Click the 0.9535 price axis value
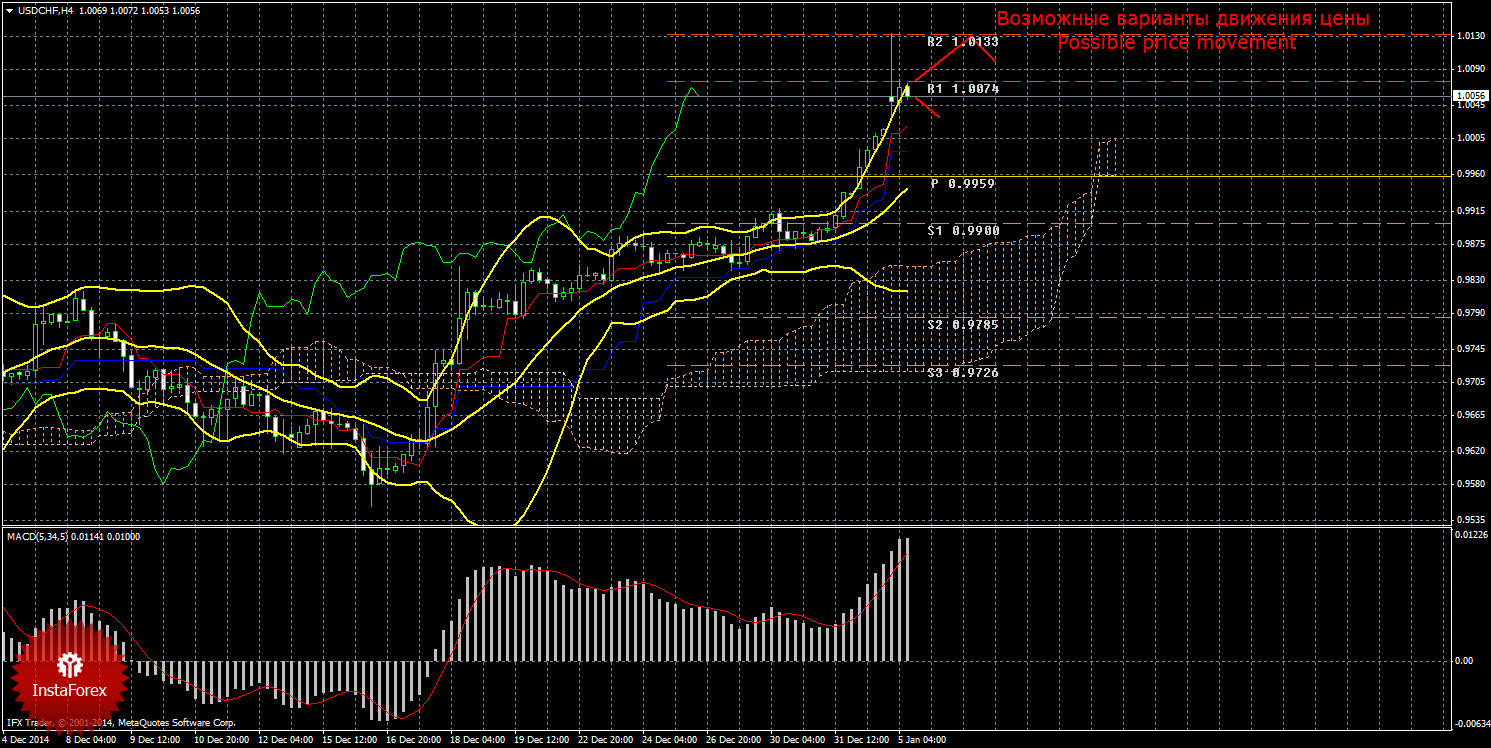The width and height of the screenshot is (1491, 748). pos(1469,519)
